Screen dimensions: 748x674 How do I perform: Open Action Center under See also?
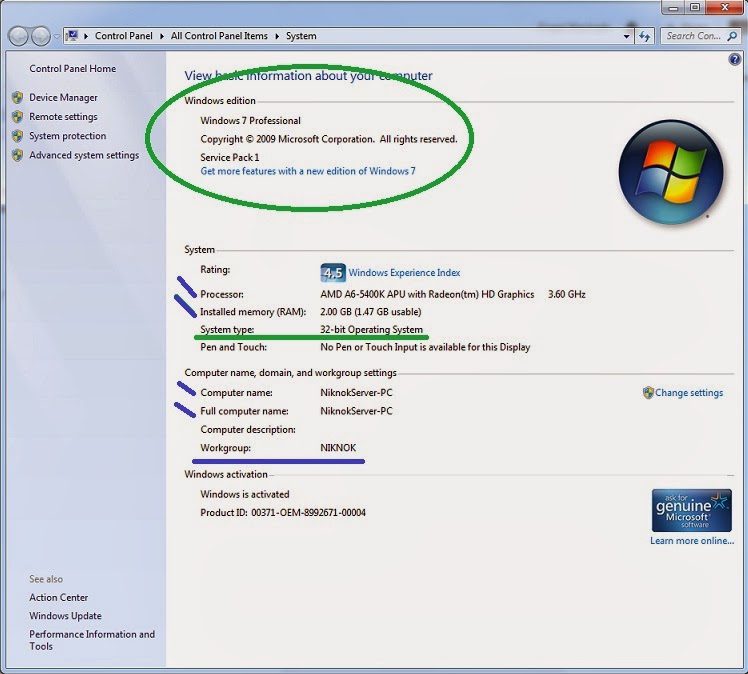59,597
